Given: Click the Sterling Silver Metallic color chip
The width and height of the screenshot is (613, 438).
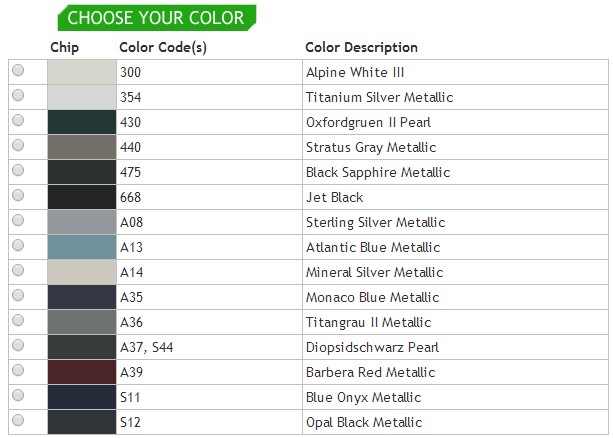Looking at the screenshot, I should [x=82, y=222].
